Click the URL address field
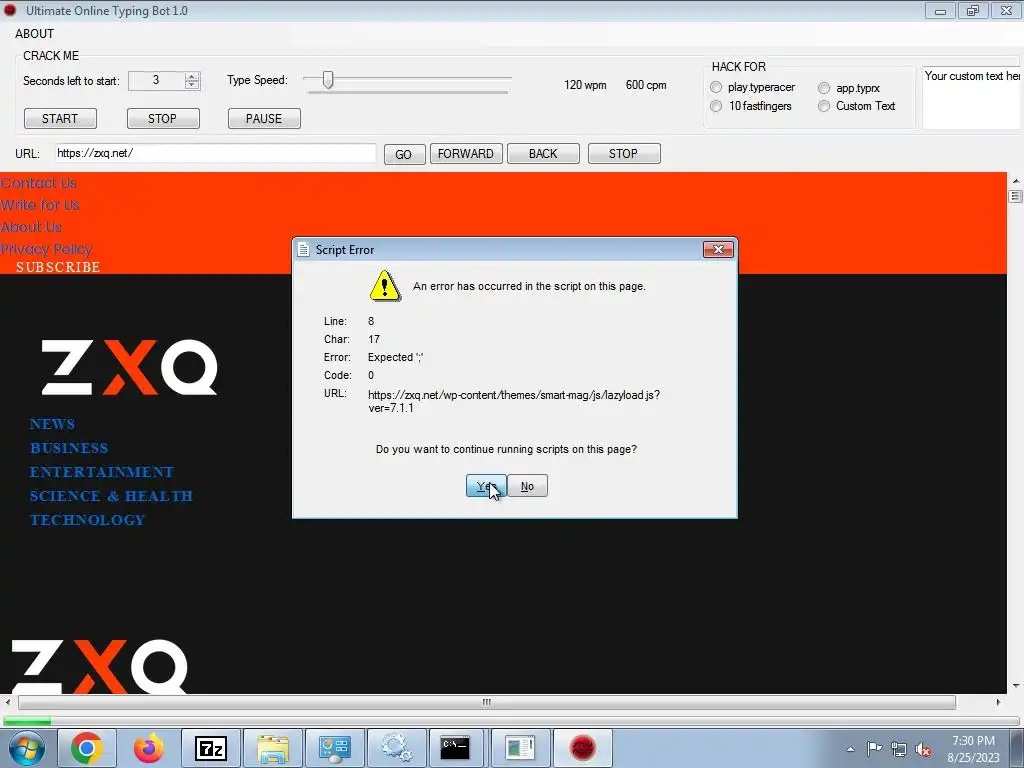The width and height of the screenshot is (1024, 768). pos(215,153)
